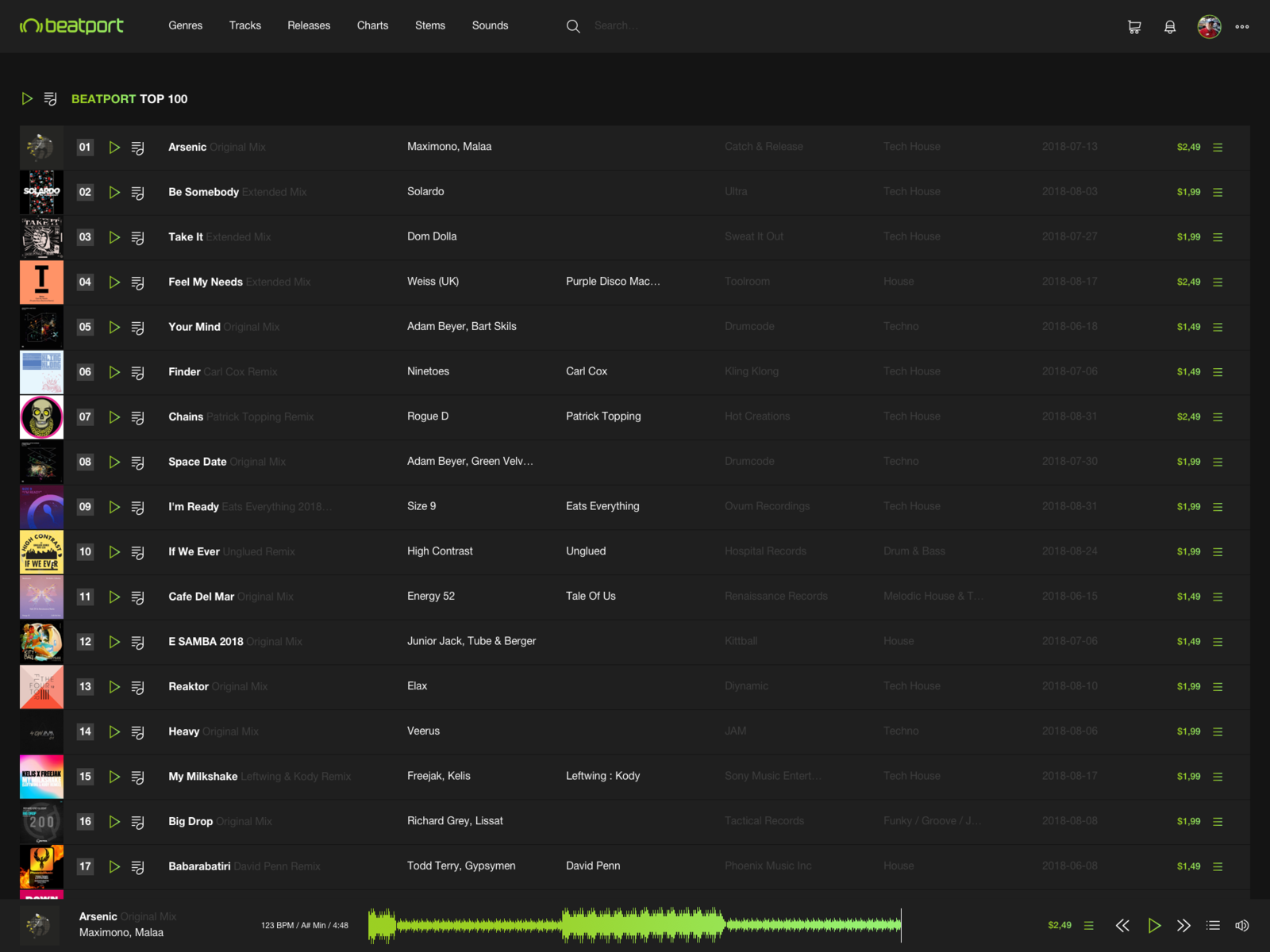Screen dimensions: 1270x952
Task: Add Finder to the queue
Action: point(137,372)
